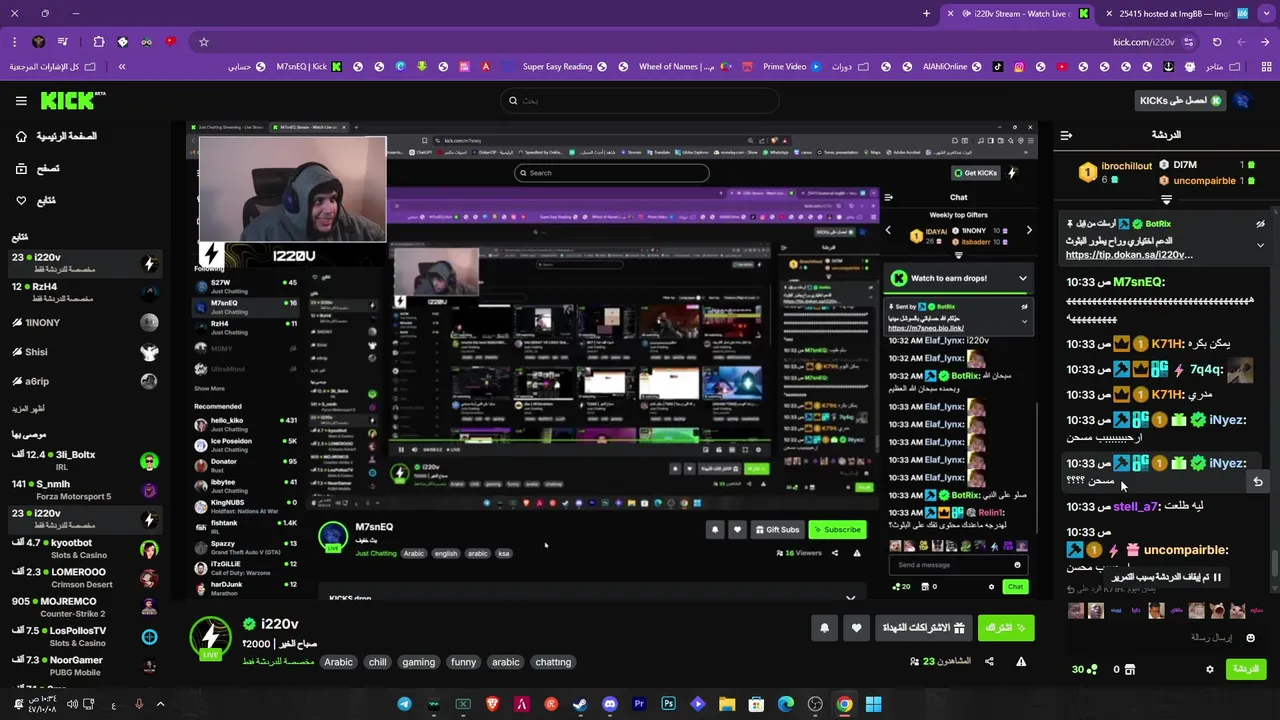The width and height of the screenshot is (1280, 720).
Task: Click the live stream video player
Action: pyautogui.click(x=612, y=360)
